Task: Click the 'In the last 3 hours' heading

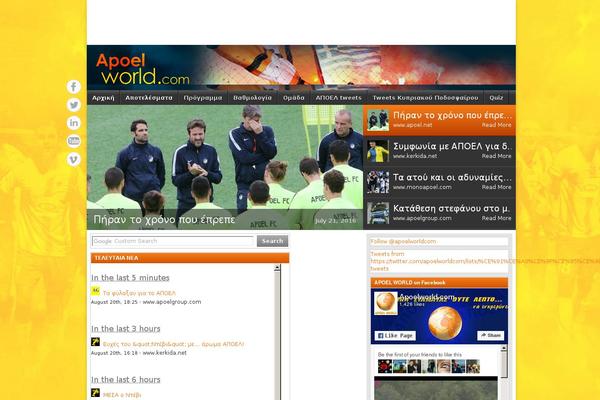Action: click(126, 329)
